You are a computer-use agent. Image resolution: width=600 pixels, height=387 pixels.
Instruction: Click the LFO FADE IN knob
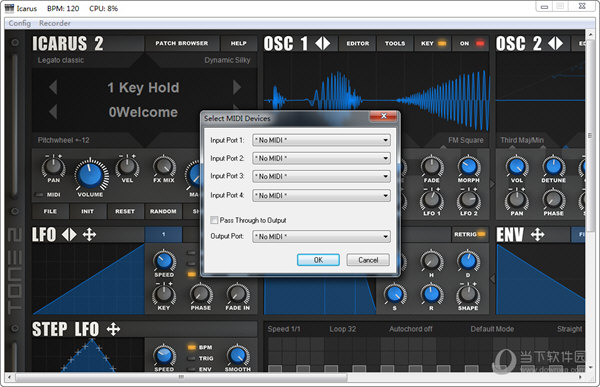coord(238,294)
